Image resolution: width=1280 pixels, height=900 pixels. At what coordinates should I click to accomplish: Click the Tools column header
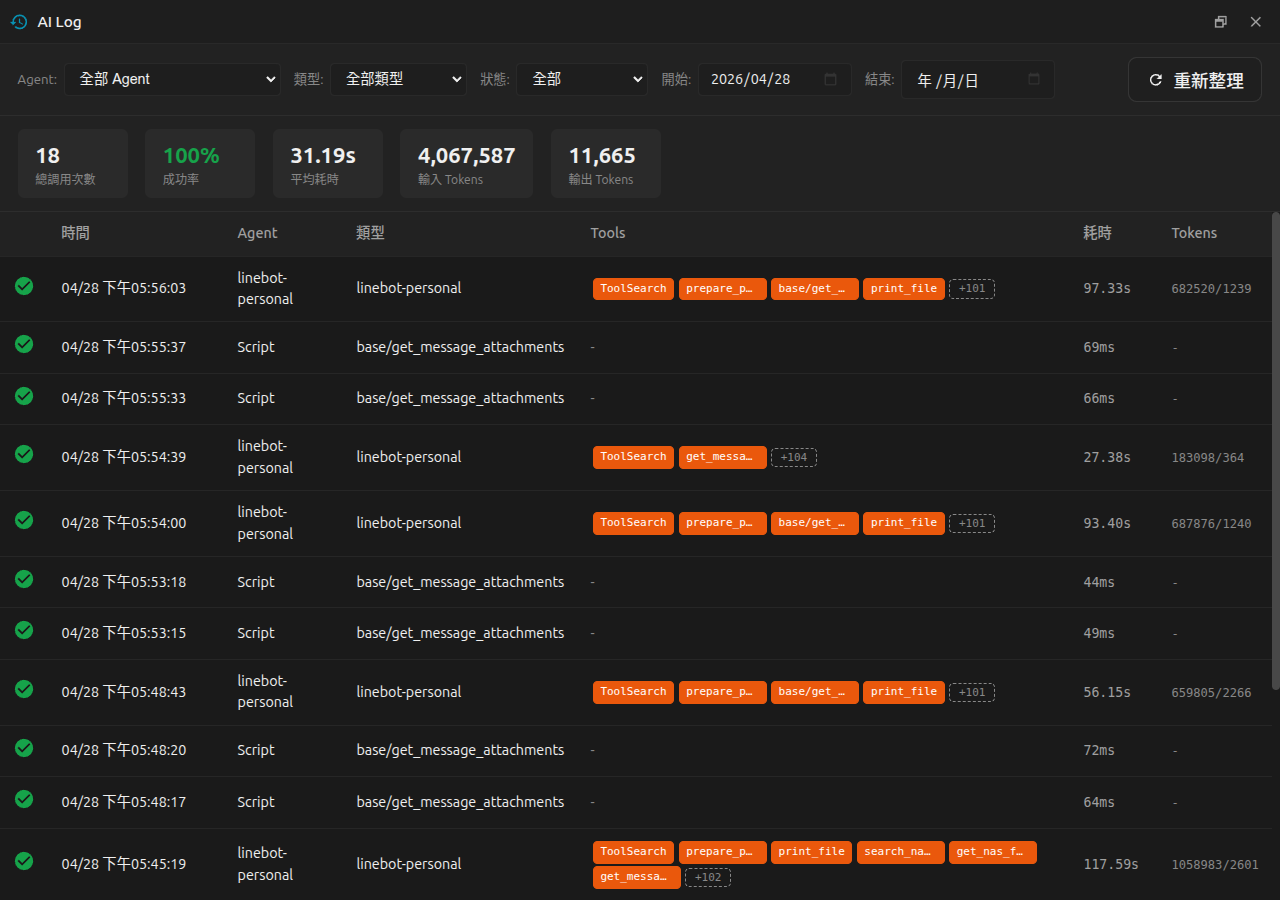pos(608,233)
